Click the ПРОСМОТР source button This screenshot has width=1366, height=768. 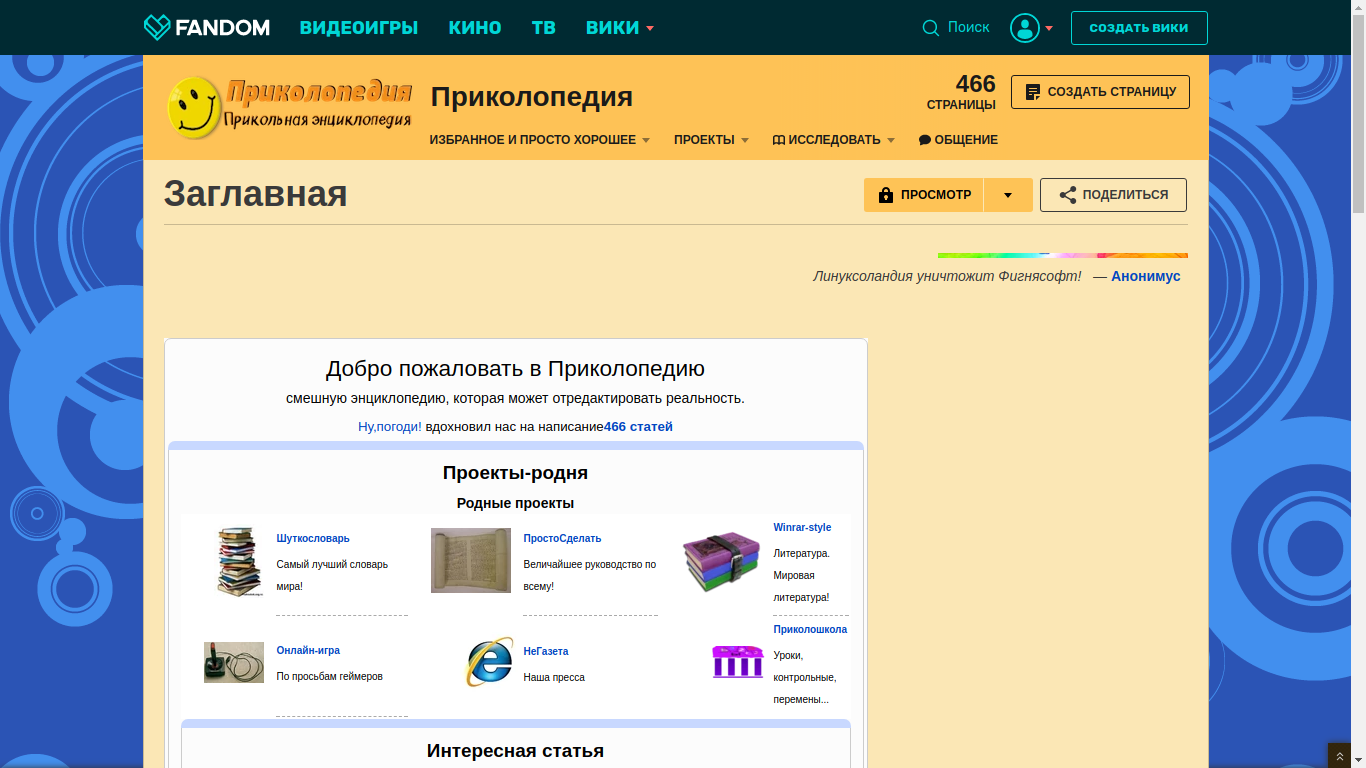924,195
